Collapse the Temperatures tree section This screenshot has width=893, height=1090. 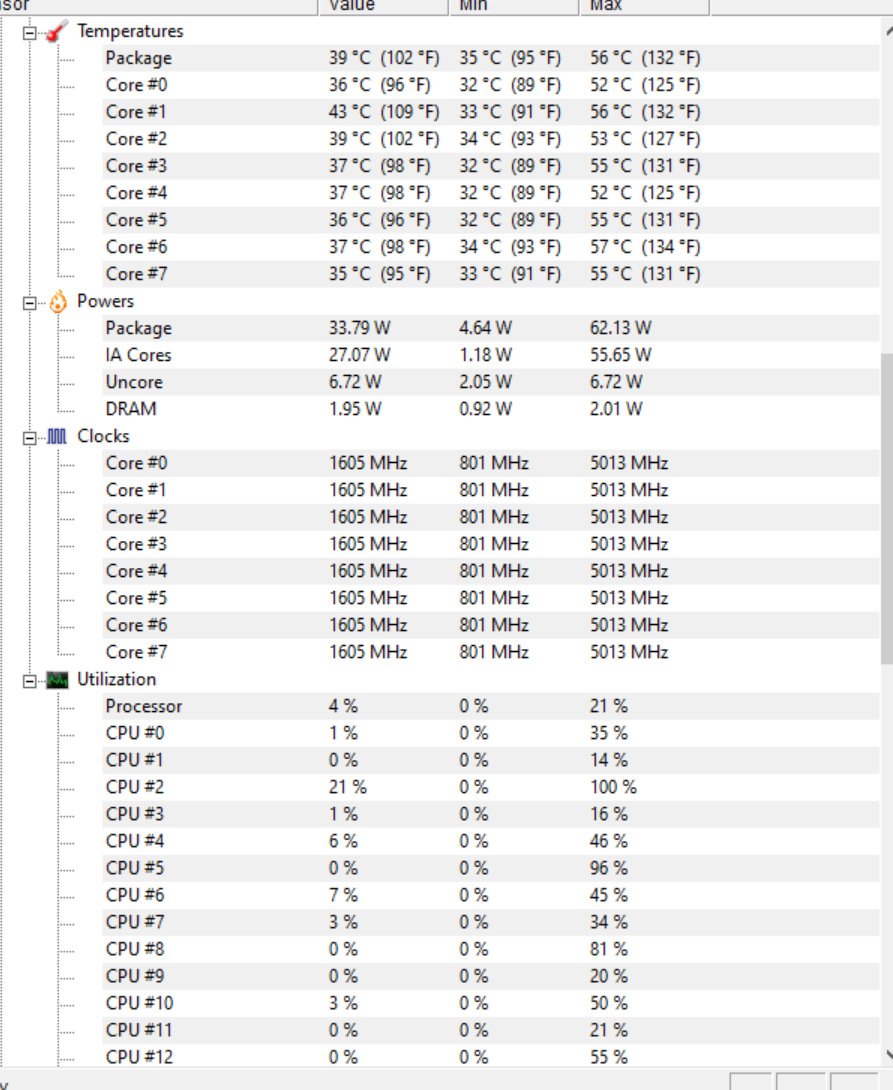30,32
